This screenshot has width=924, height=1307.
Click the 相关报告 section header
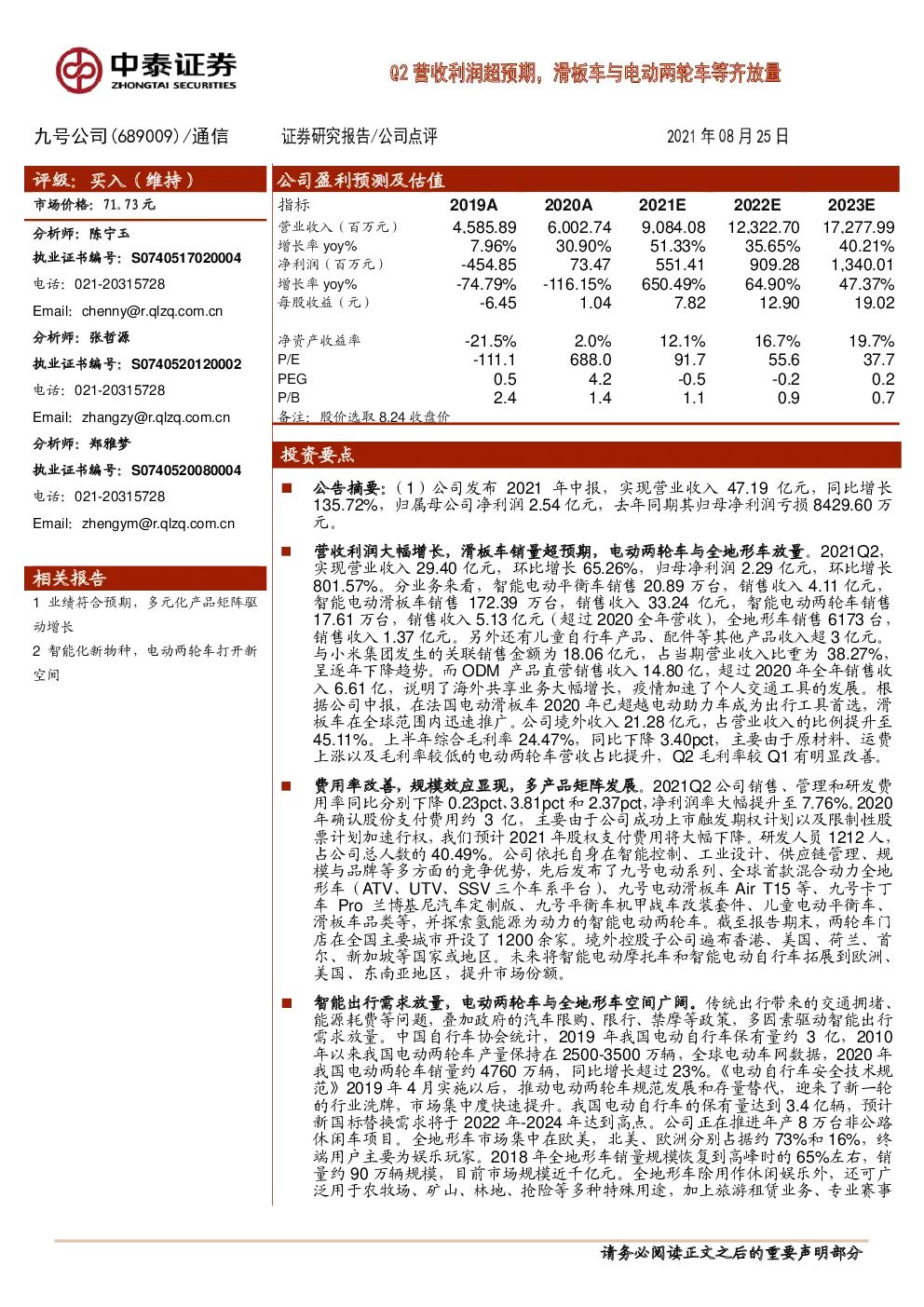point(145,579)
